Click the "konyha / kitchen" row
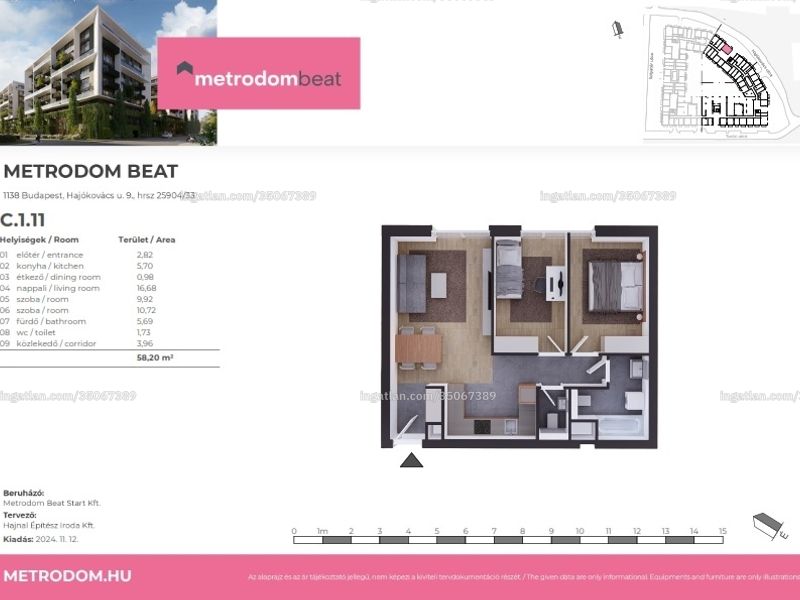Viewport: 800px width, 600px height. click(x=77, y=266)
